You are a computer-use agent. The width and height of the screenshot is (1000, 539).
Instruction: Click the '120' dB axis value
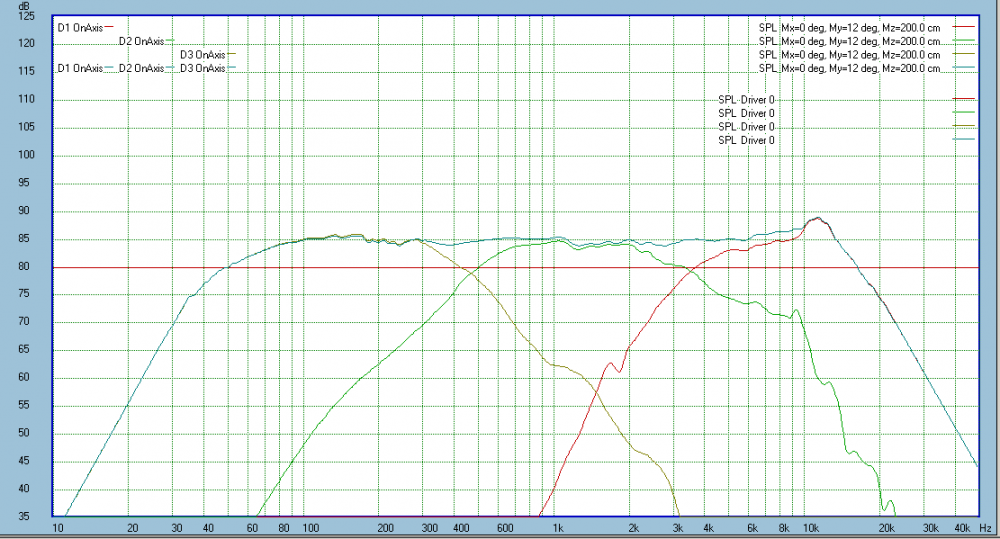pyautogui.click(x=26, y=43)
